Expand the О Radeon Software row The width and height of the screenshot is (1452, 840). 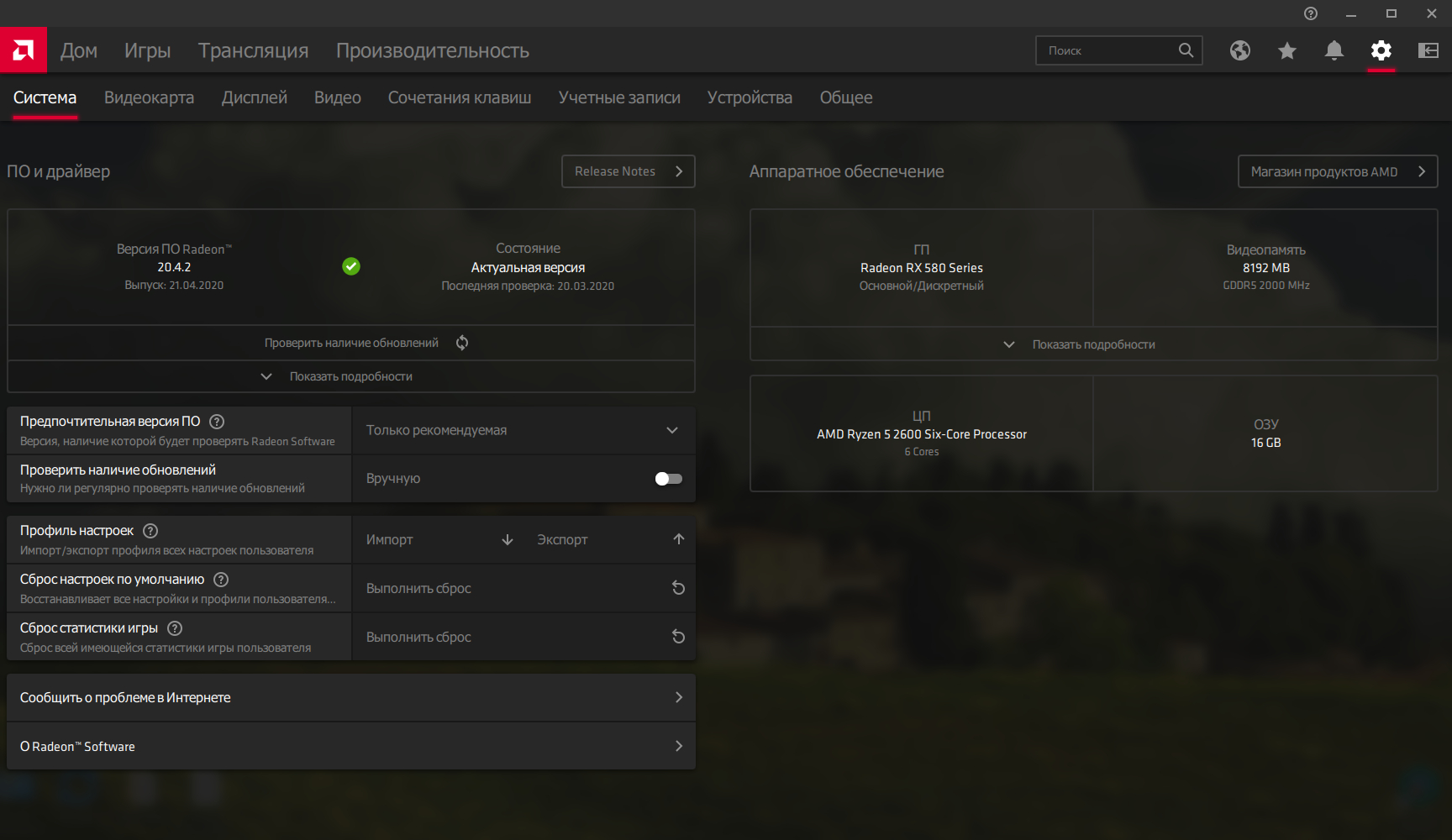click(x=351, y=746)
